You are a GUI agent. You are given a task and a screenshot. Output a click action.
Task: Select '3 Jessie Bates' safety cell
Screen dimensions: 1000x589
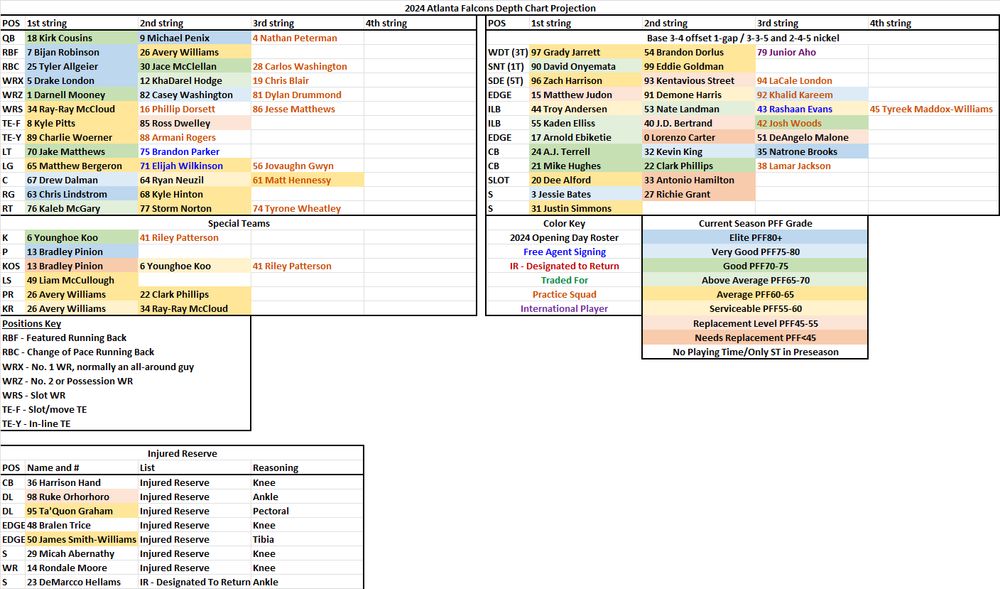coord(585,194)
